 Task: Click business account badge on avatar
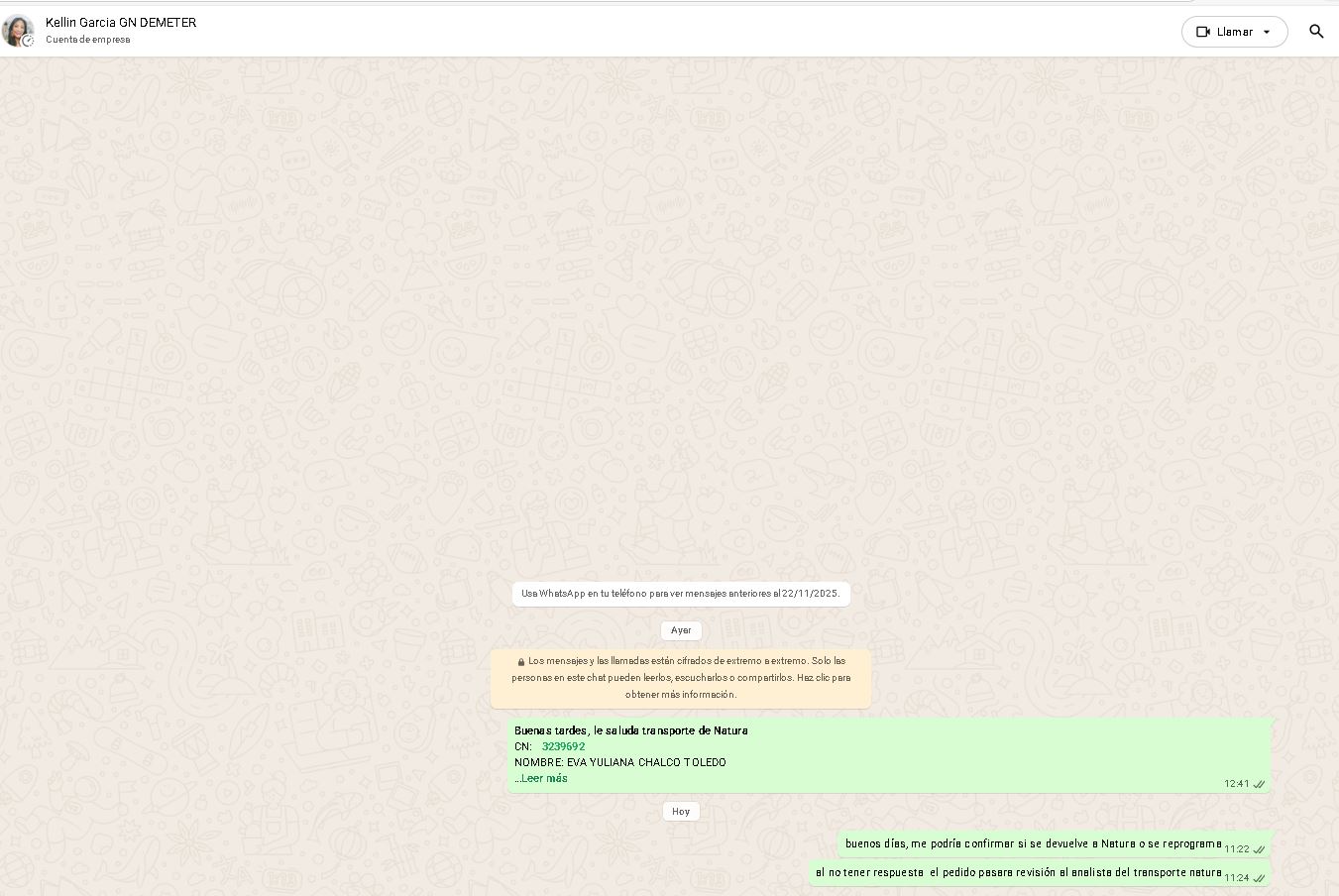point(28,41)
